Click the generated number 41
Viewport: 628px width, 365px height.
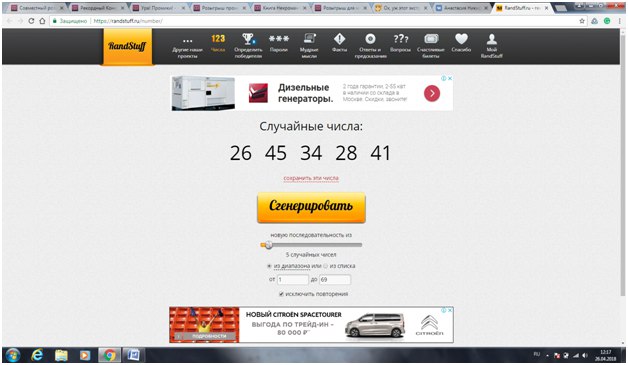click(380, 153)
